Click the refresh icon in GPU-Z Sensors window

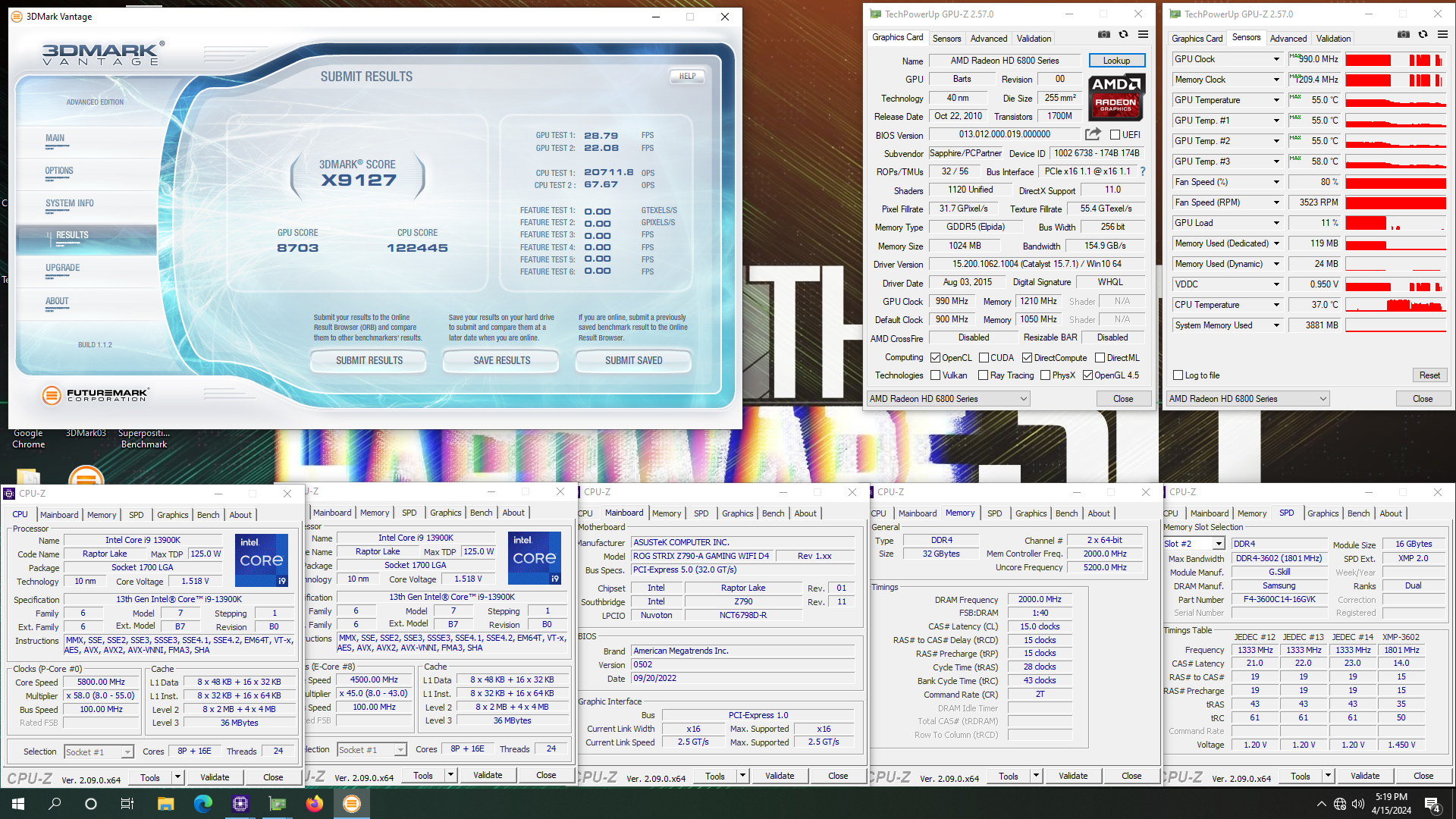[1423, 35]
